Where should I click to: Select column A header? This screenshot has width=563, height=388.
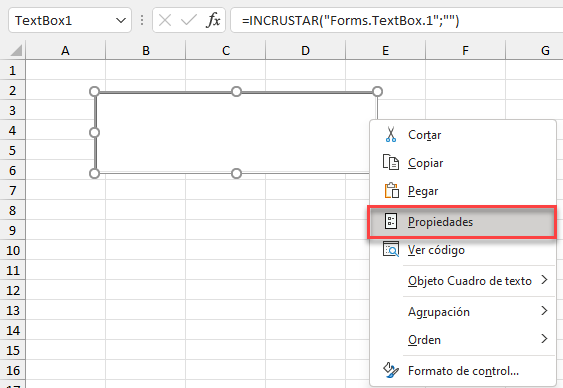[65, 50]
